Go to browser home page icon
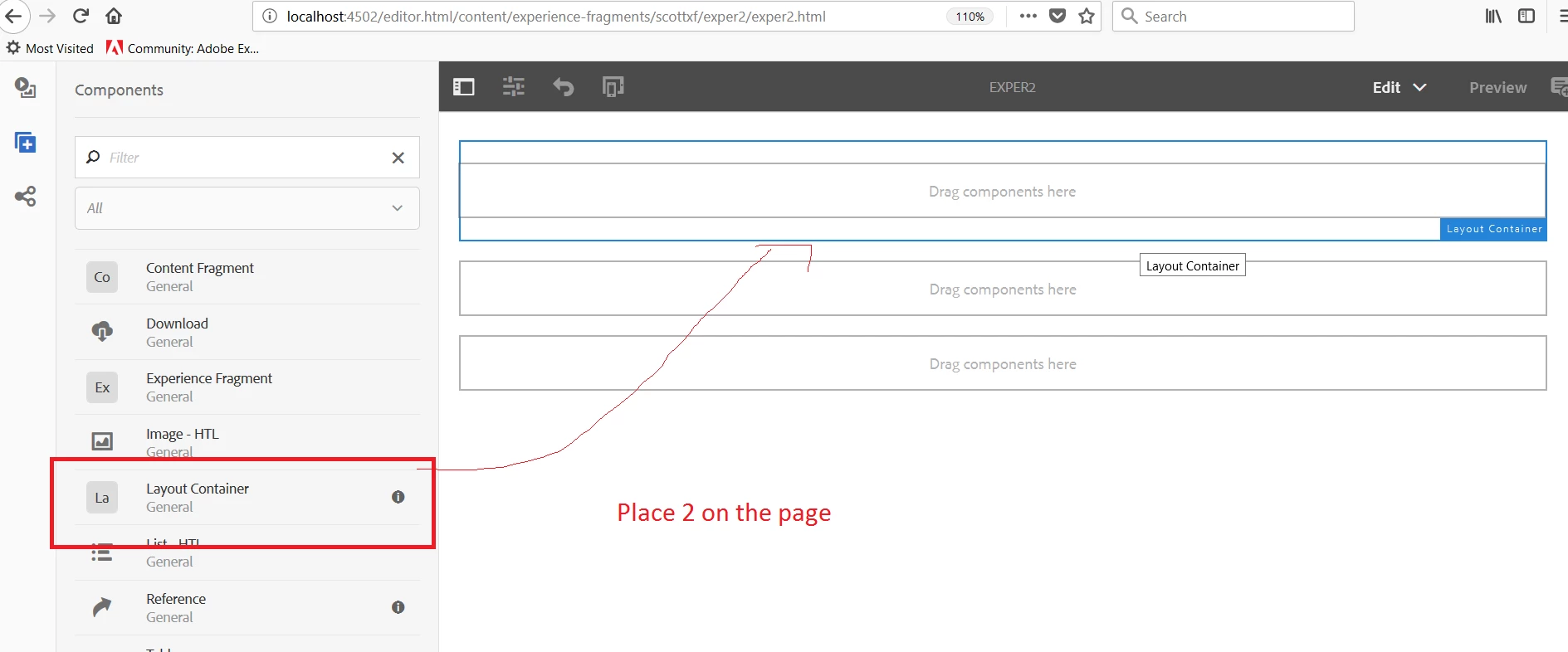 pos(114,16)
